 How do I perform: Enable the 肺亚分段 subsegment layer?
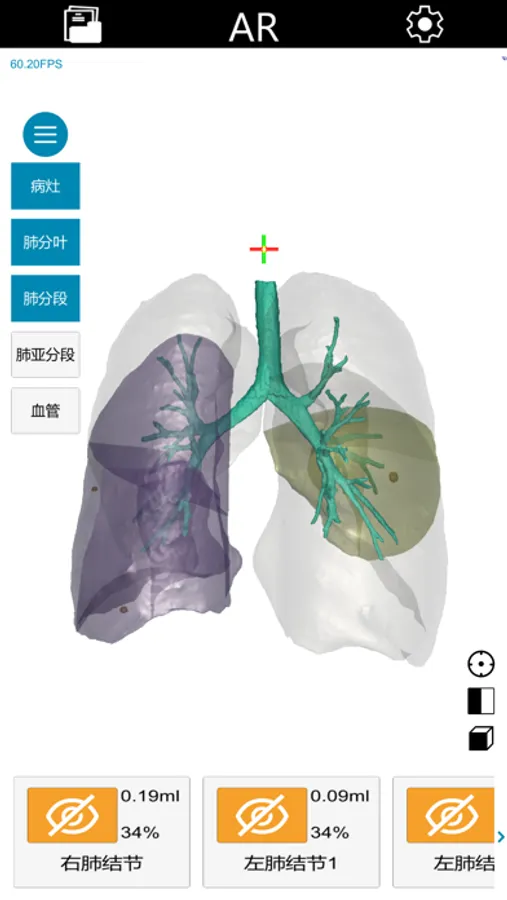pyautogui.click(x=45, y=355)
